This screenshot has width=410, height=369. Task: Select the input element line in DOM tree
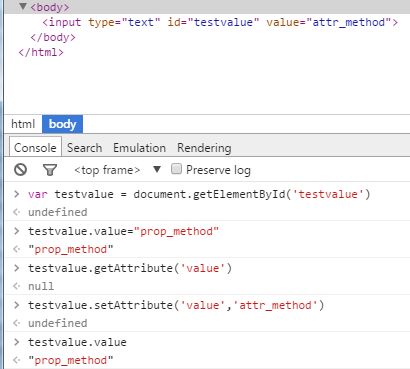[x=220, y=22]
